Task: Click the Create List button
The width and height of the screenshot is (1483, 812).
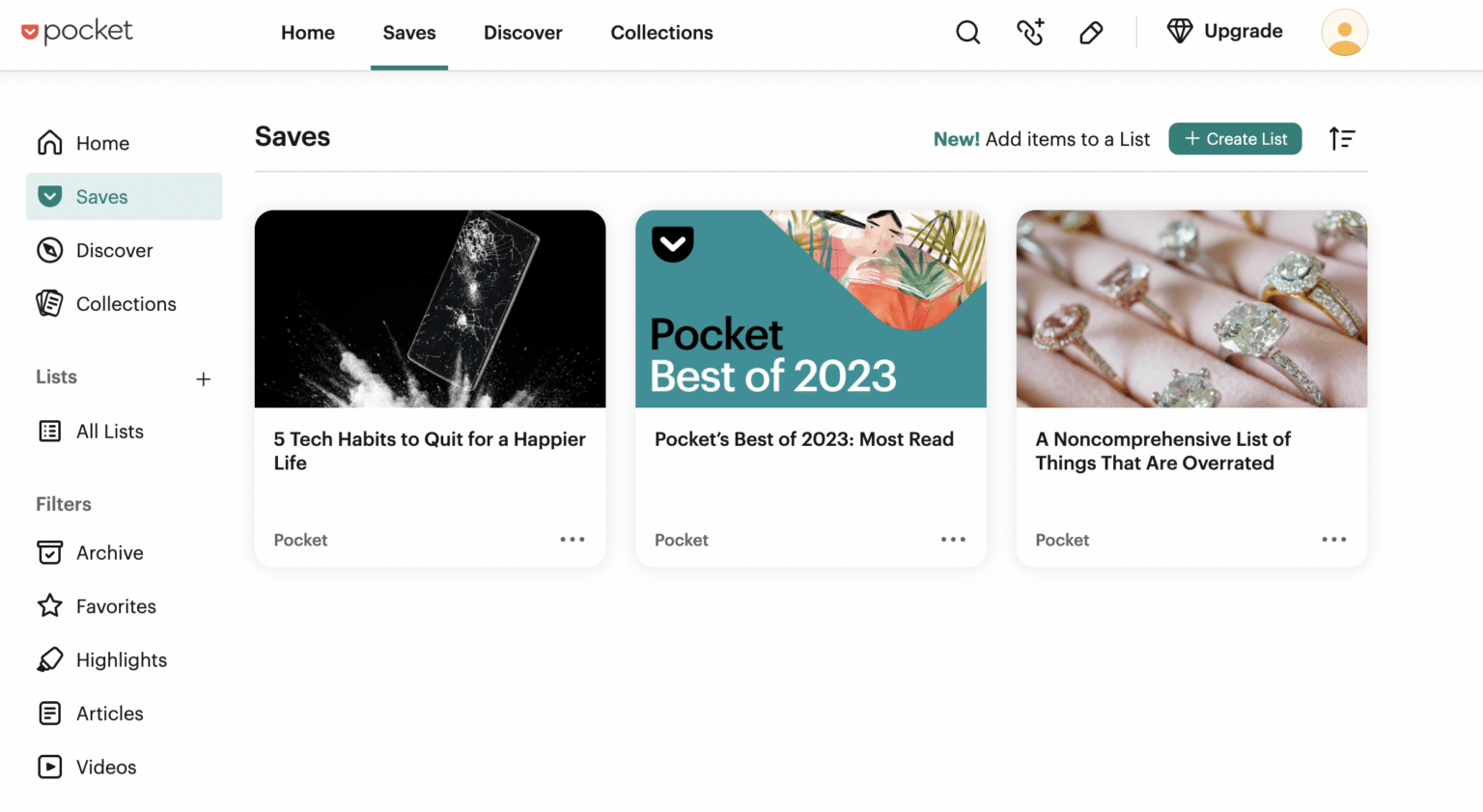Action: (x=1235, y=138)
